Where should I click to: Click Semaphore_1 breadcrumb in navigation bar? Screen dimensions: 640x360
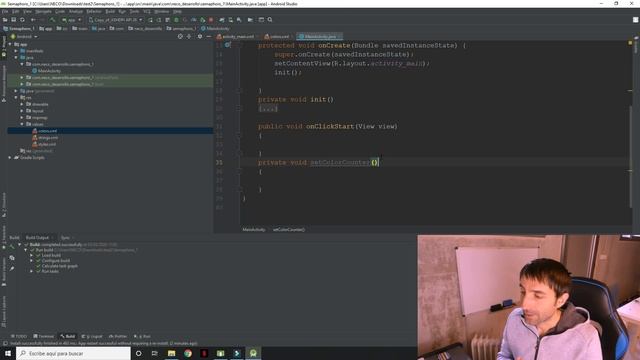[x=19, y=29]
